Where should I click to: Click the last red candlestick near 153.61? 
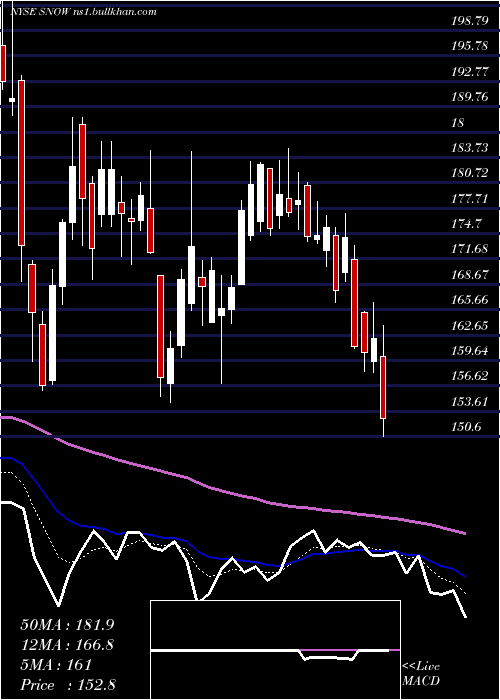pos(383,388)
